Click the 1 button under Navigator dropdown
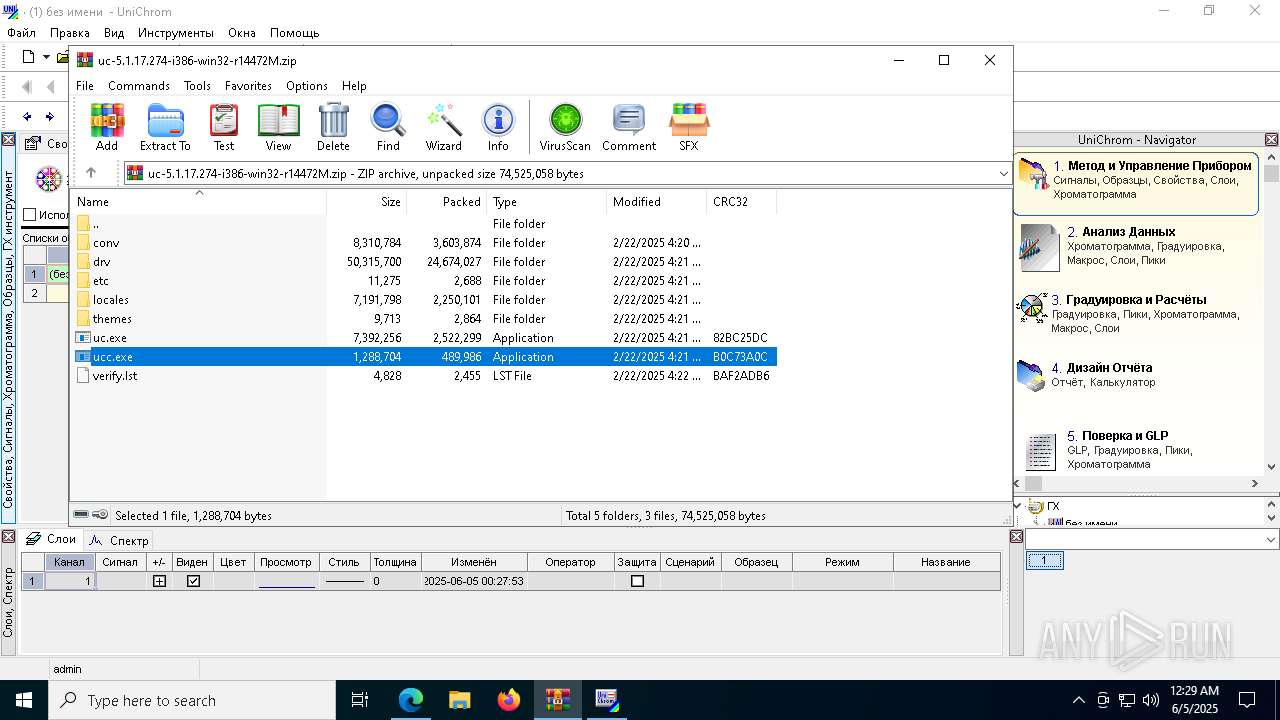The width and height of the screenshot is (1280, 720). pos(1044,561)
